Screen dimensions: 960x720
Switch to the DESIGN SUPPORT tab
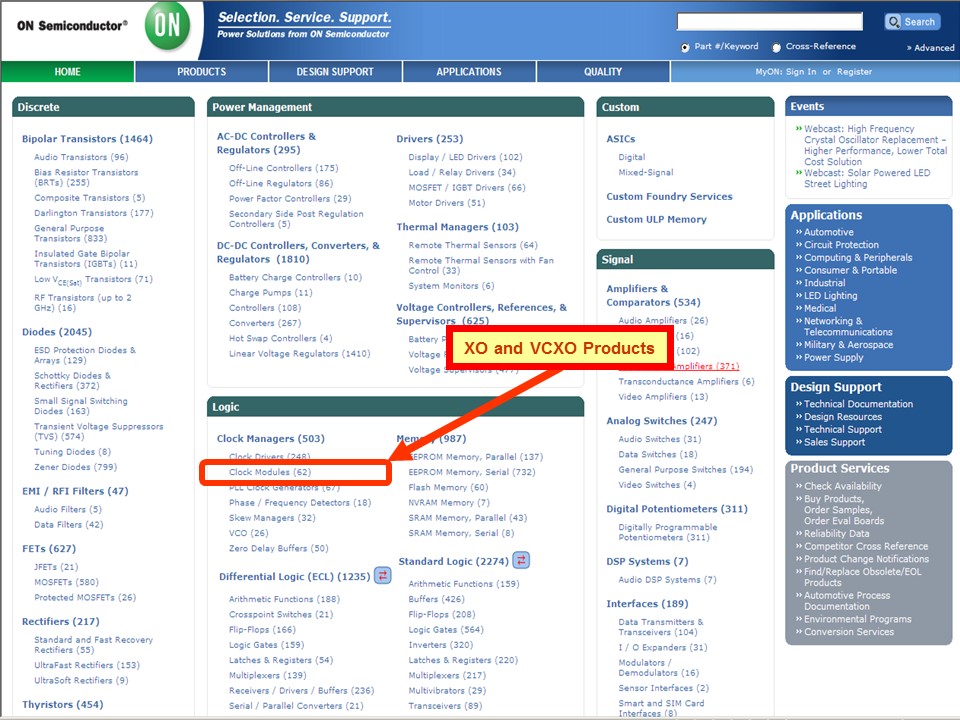[x=335, y=72]
